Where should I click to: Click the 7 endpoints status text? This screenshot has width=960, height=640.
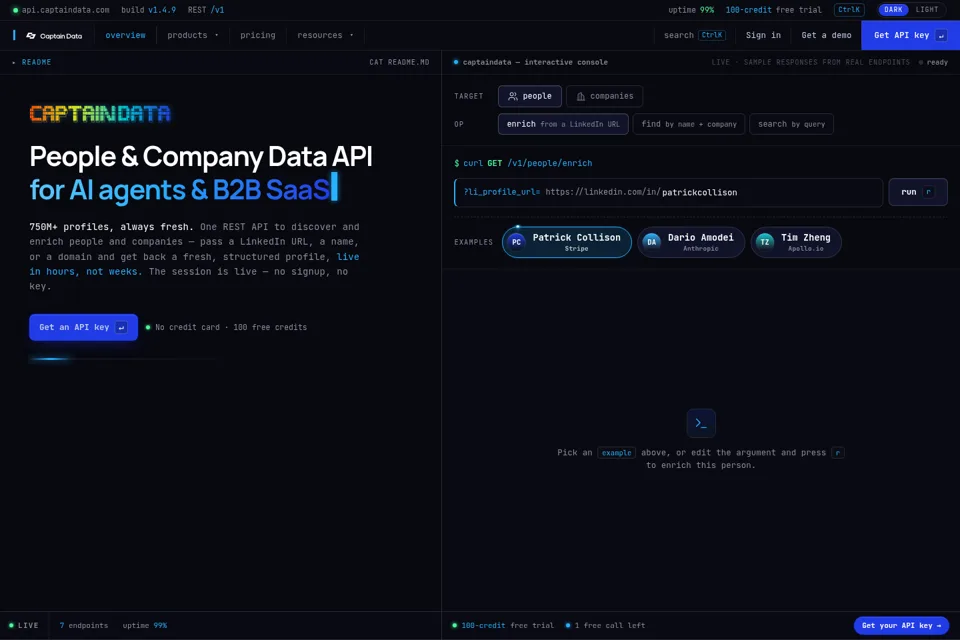tap(84, 625)
